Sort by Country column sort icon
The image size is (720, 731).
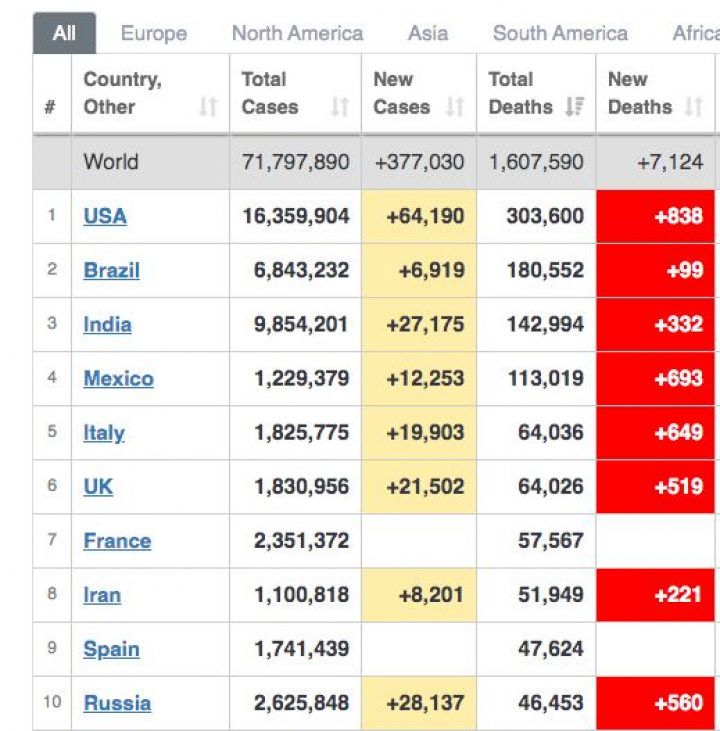208,107
